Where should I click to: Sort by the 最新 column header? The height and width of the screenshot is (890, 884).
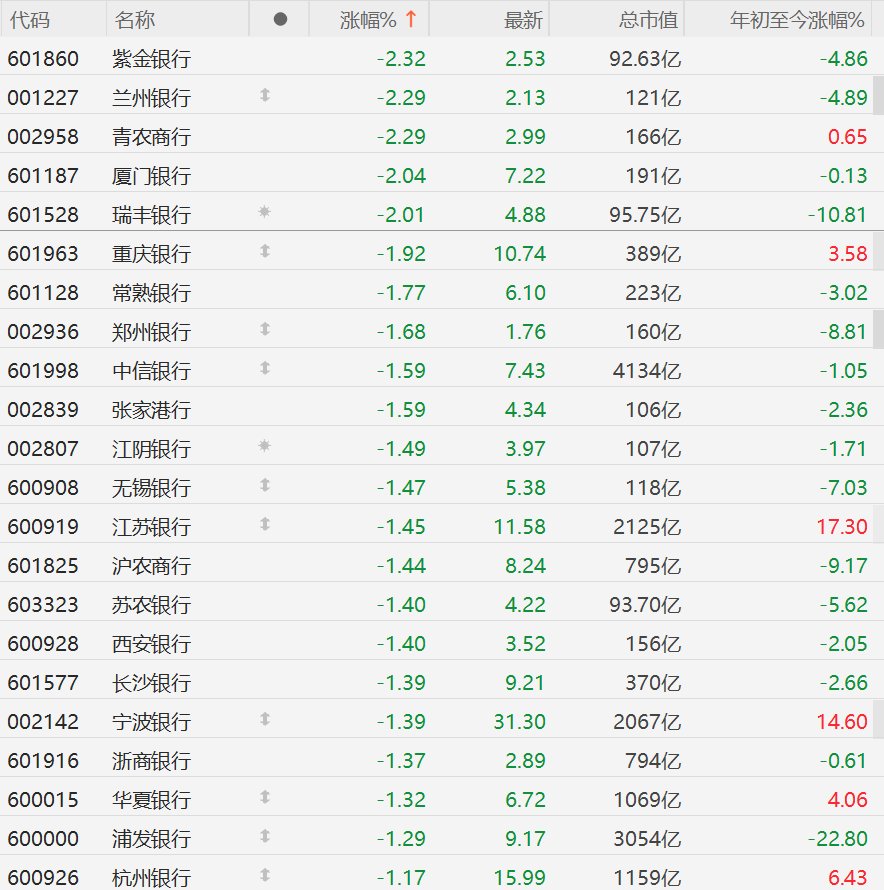523,20
